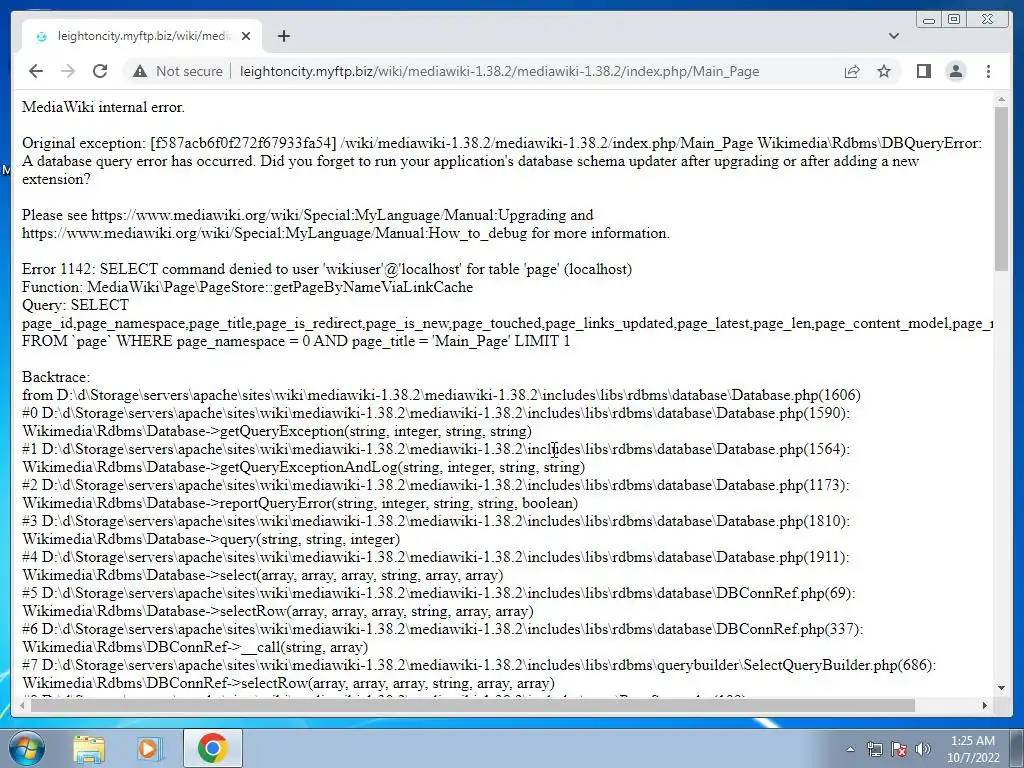Click backtrace line #7 SelectQueryBuilder.php(686)
This screenshot has width=1024, height=768.
pos(479,665)
